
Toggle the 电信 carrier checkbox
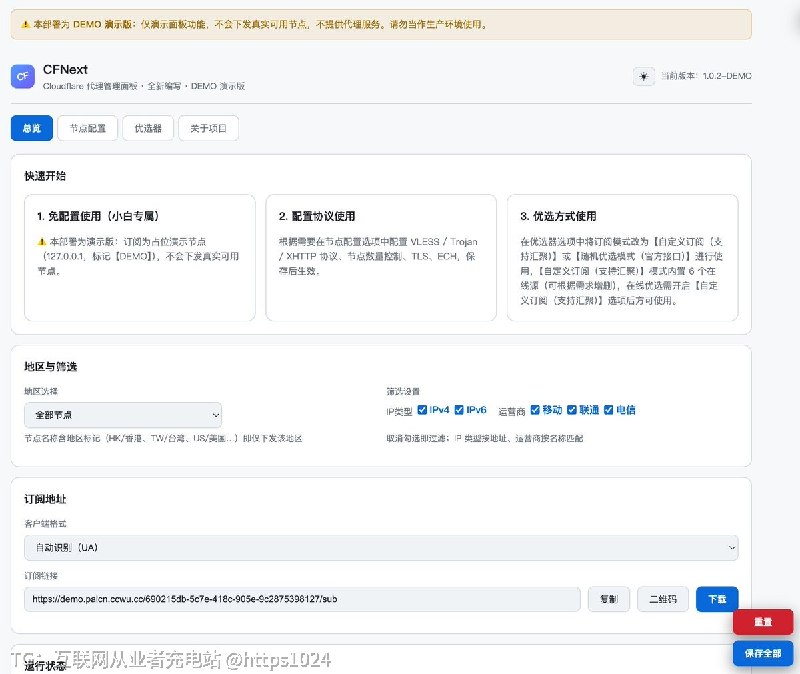point(608,410)
